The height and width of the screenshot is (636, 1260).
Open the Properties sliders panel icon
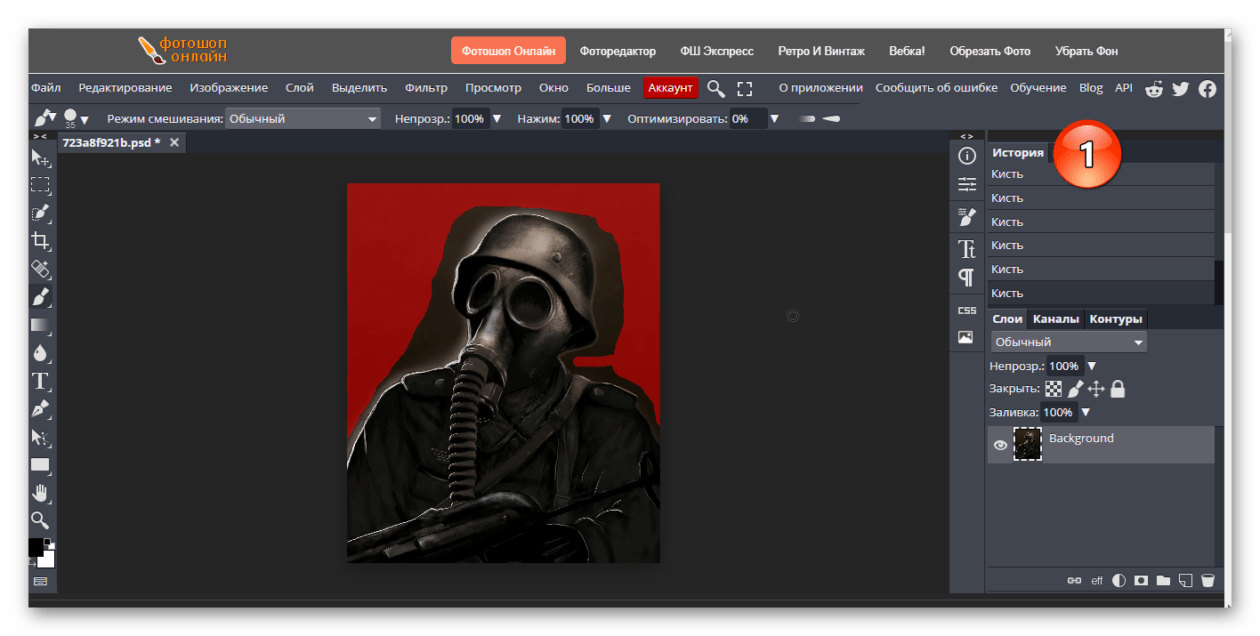coord(966,184)
